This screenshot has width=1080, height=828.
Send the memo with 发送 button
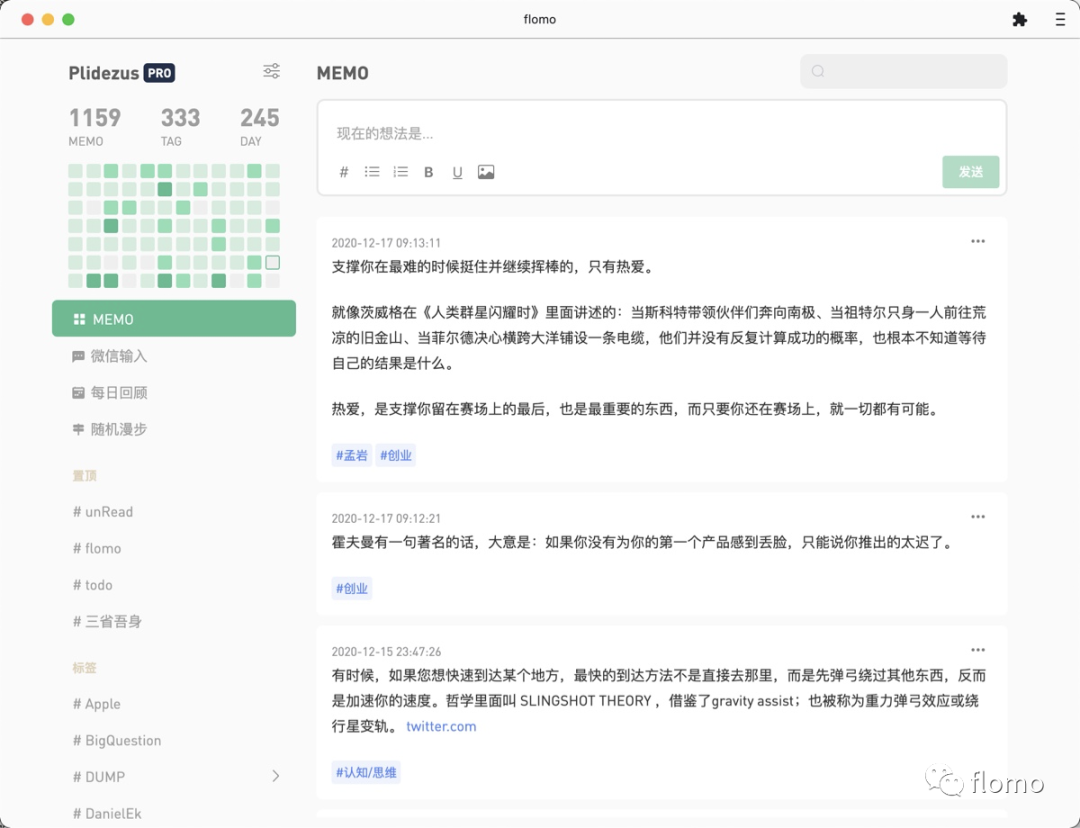[x=970, y=172]
